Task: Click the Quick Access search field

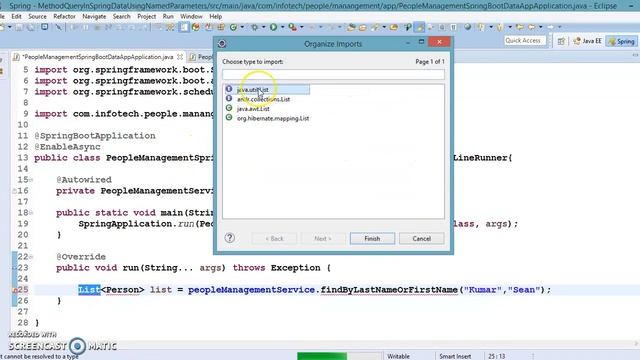Action: 524,41
